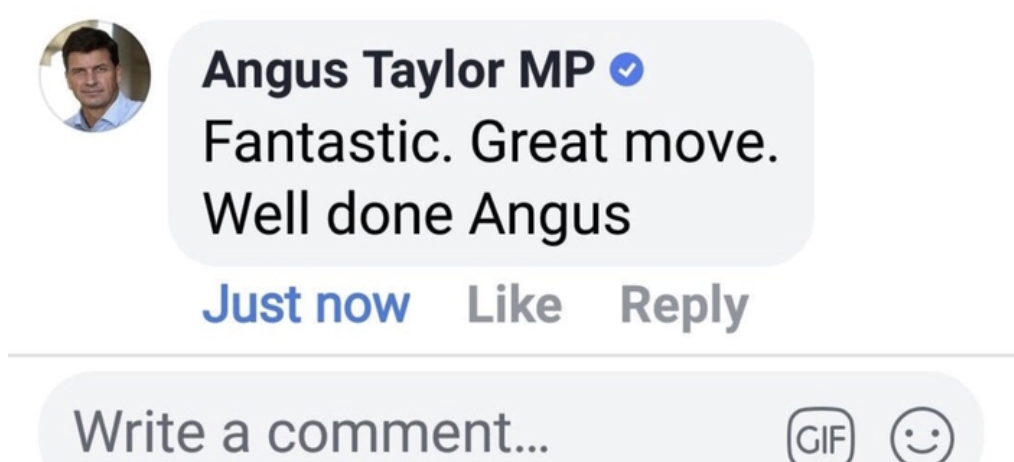This screenshot has height=462, width=1014.
Task: Like the 'Fantastic. Great move.' comment
Action: pos(514,305)
